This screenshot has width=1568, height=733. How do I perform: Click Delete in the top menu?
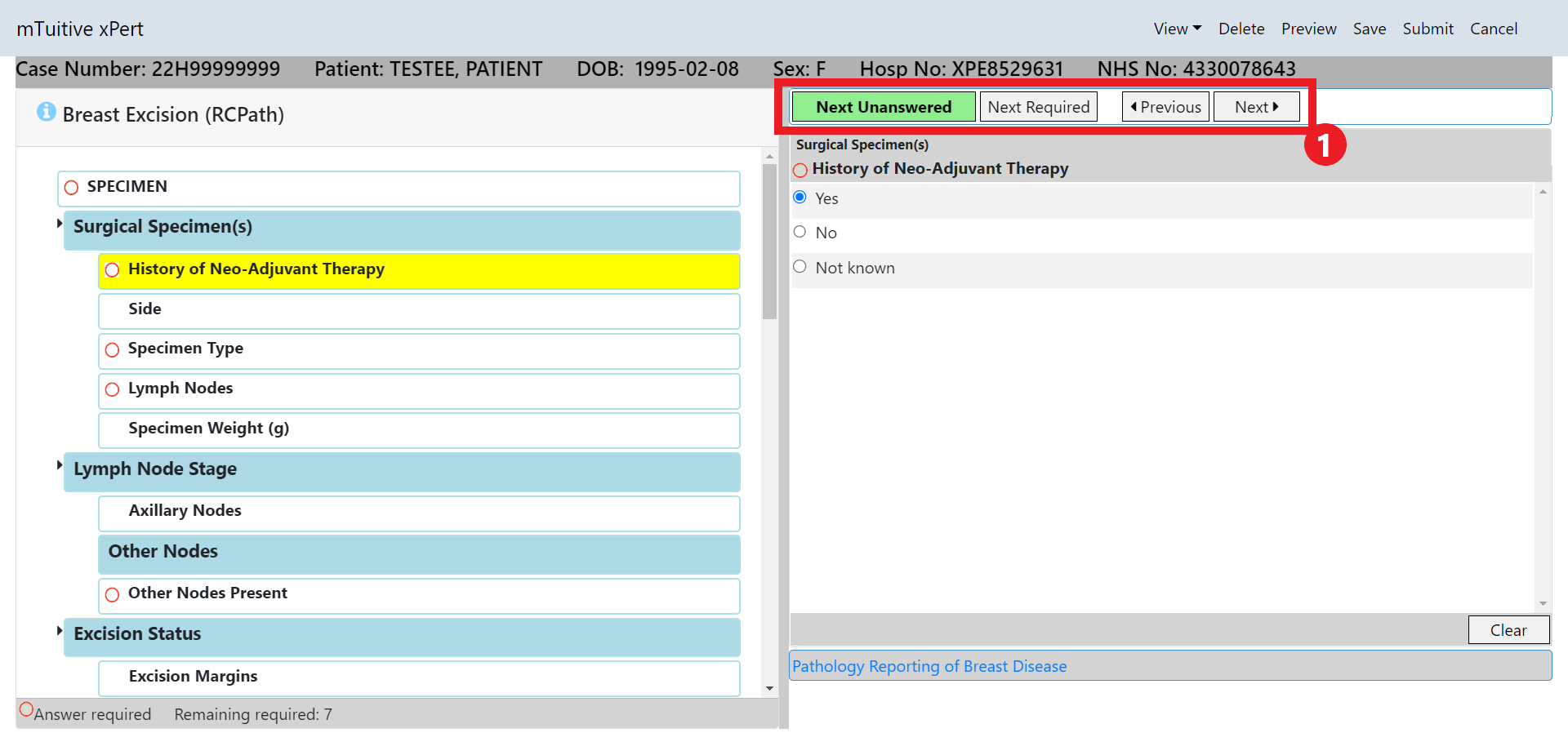click(x=1241, y=29)
